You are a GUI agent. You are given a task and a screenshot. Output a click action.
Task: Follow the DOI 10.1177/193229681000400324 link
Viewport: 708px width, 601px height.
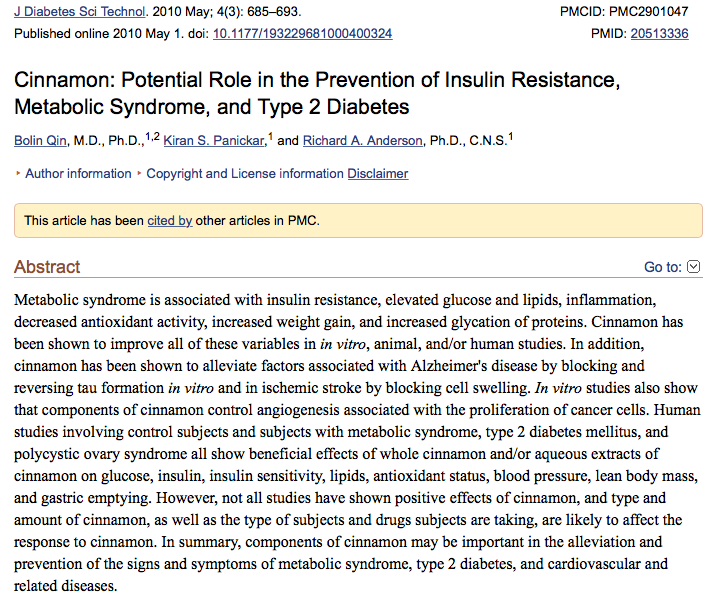click(302, 33)
